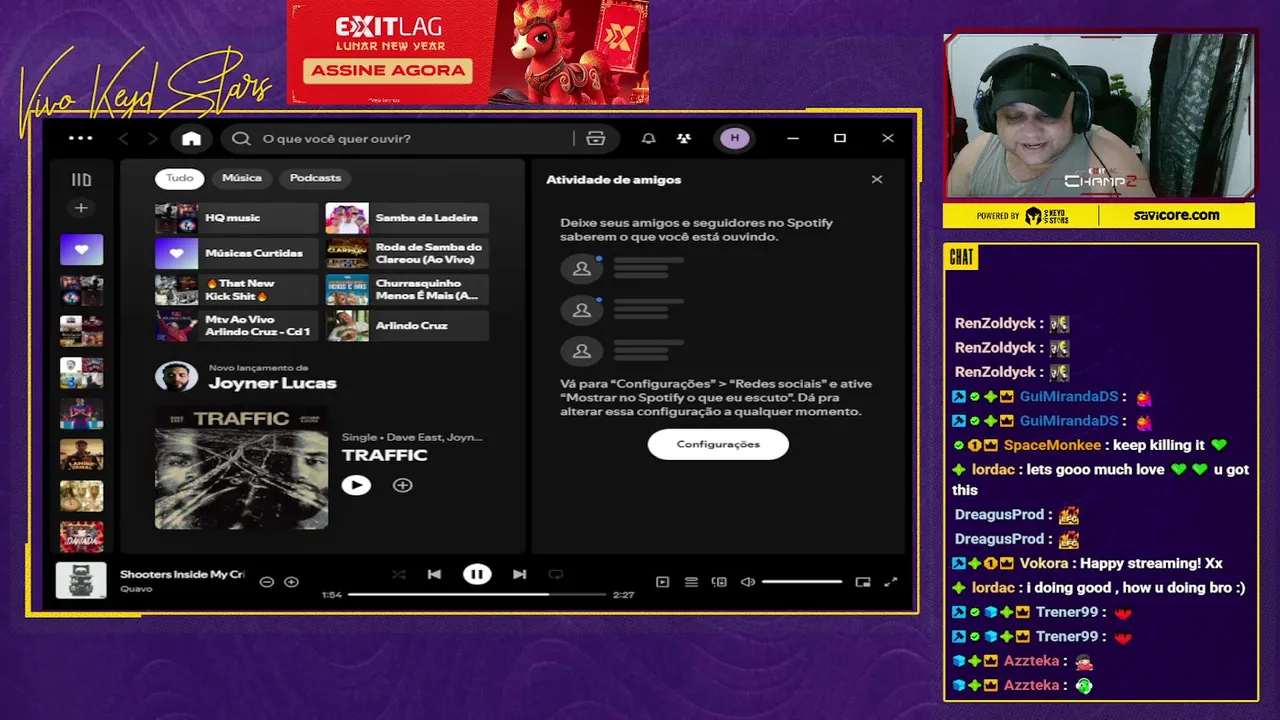Open Mtv Ao Vivo Arlindo Cruz album
This screenshot has height=720, width=1280.
click(236, 326)
